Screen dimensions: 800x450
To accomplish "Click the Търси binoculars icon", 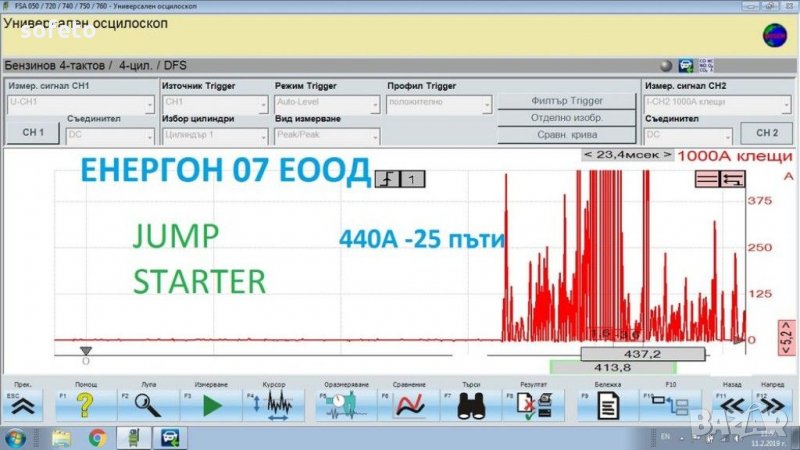I will point(471,405).
